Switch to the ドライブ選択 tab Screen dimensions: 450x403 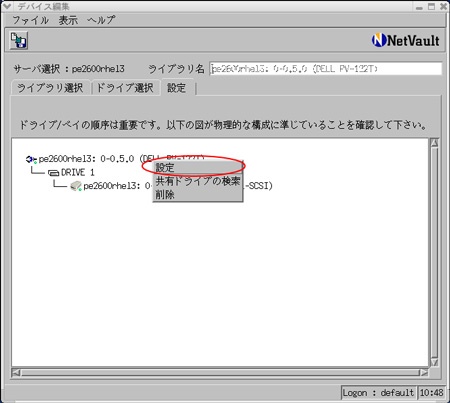click(125, 88)
